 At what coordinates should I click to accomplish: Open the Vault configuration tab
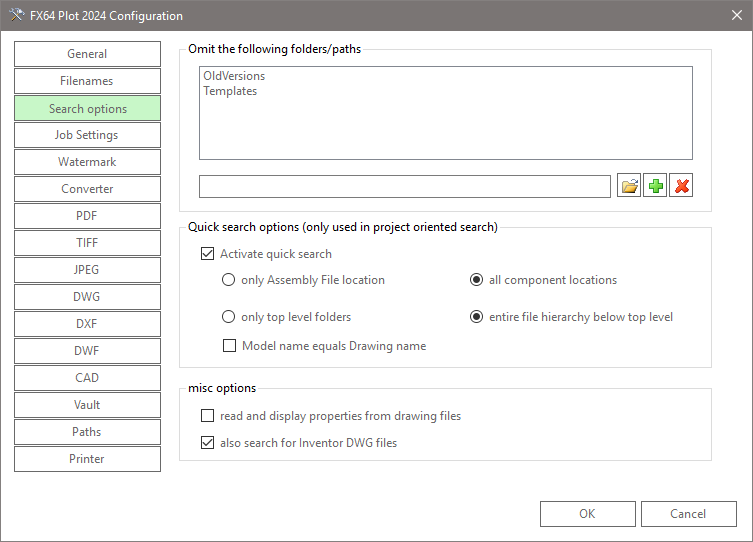tap(87, 405)
